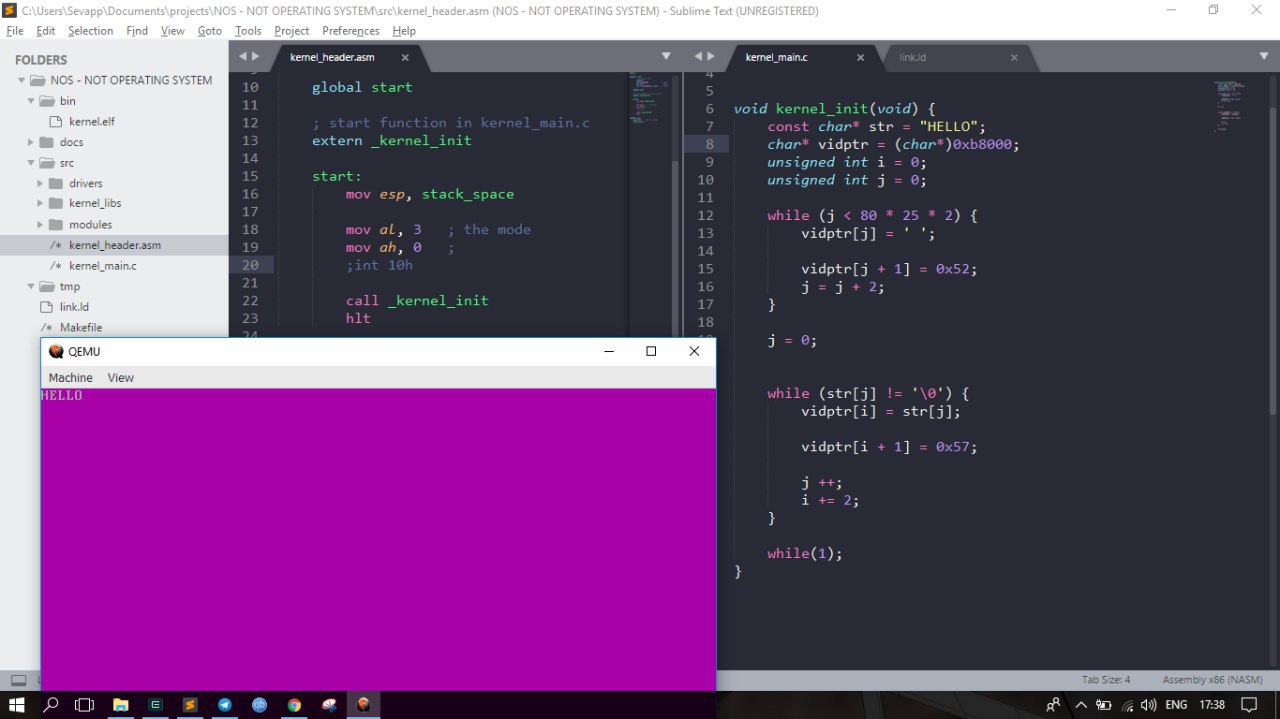Viewport: 1280px width, 719px height.
Task: Open the volume control in tray
Action: pyautogui.click(x=1148, y=705)
